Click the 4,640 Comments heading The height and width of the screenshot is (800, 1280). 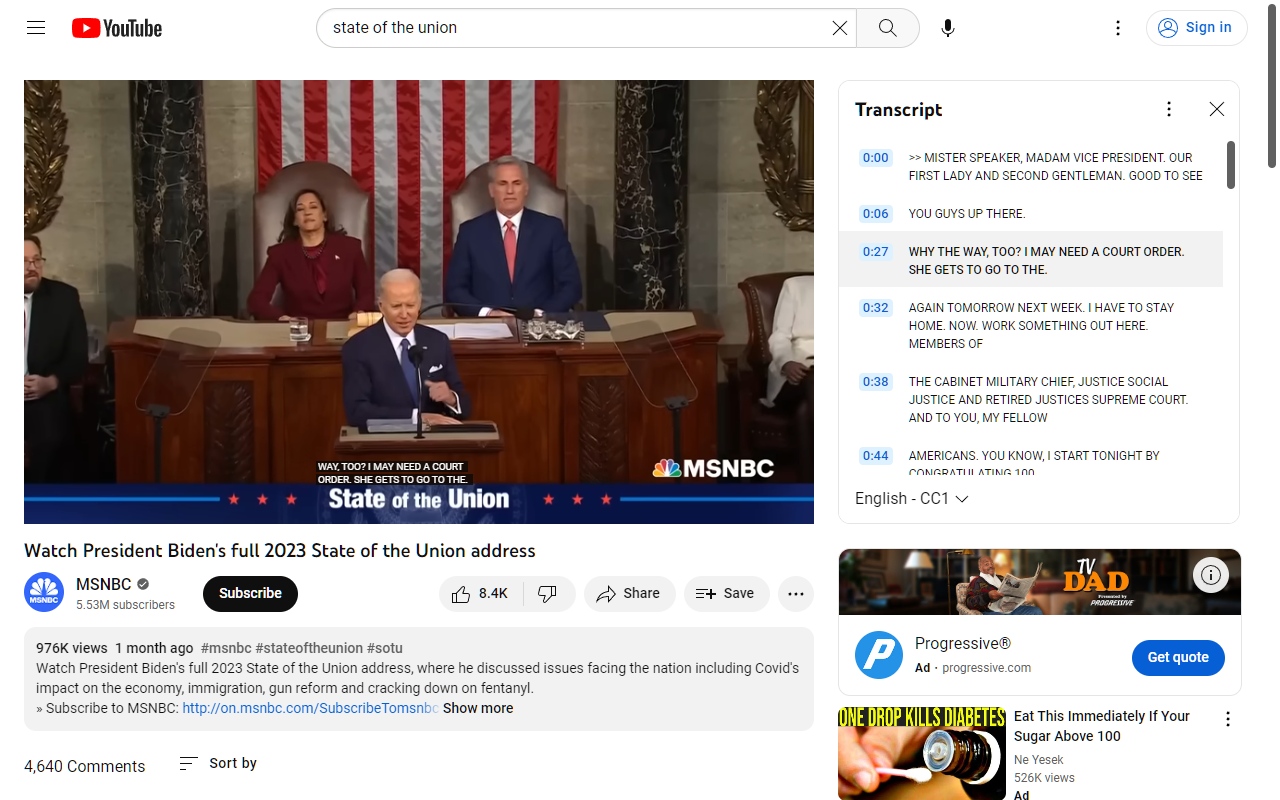(x=85, y=766)
